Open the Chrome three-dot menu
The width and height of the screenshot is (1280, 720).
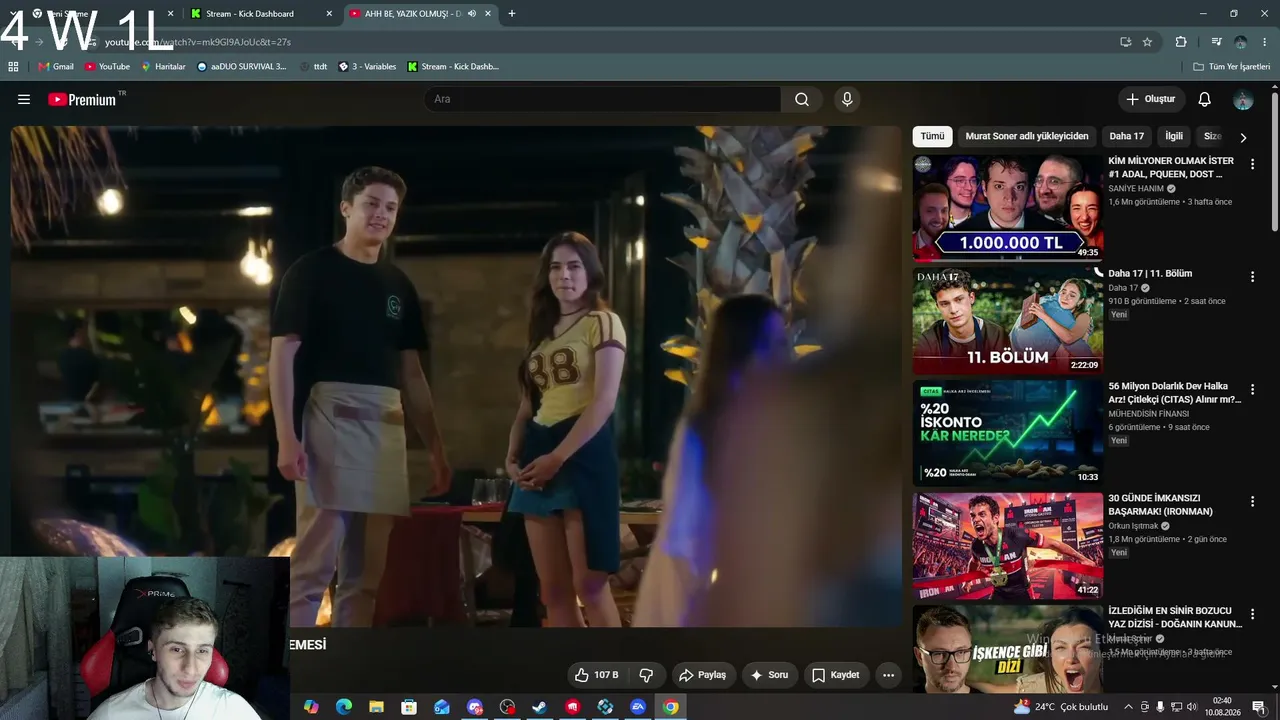pos(1263,42)
